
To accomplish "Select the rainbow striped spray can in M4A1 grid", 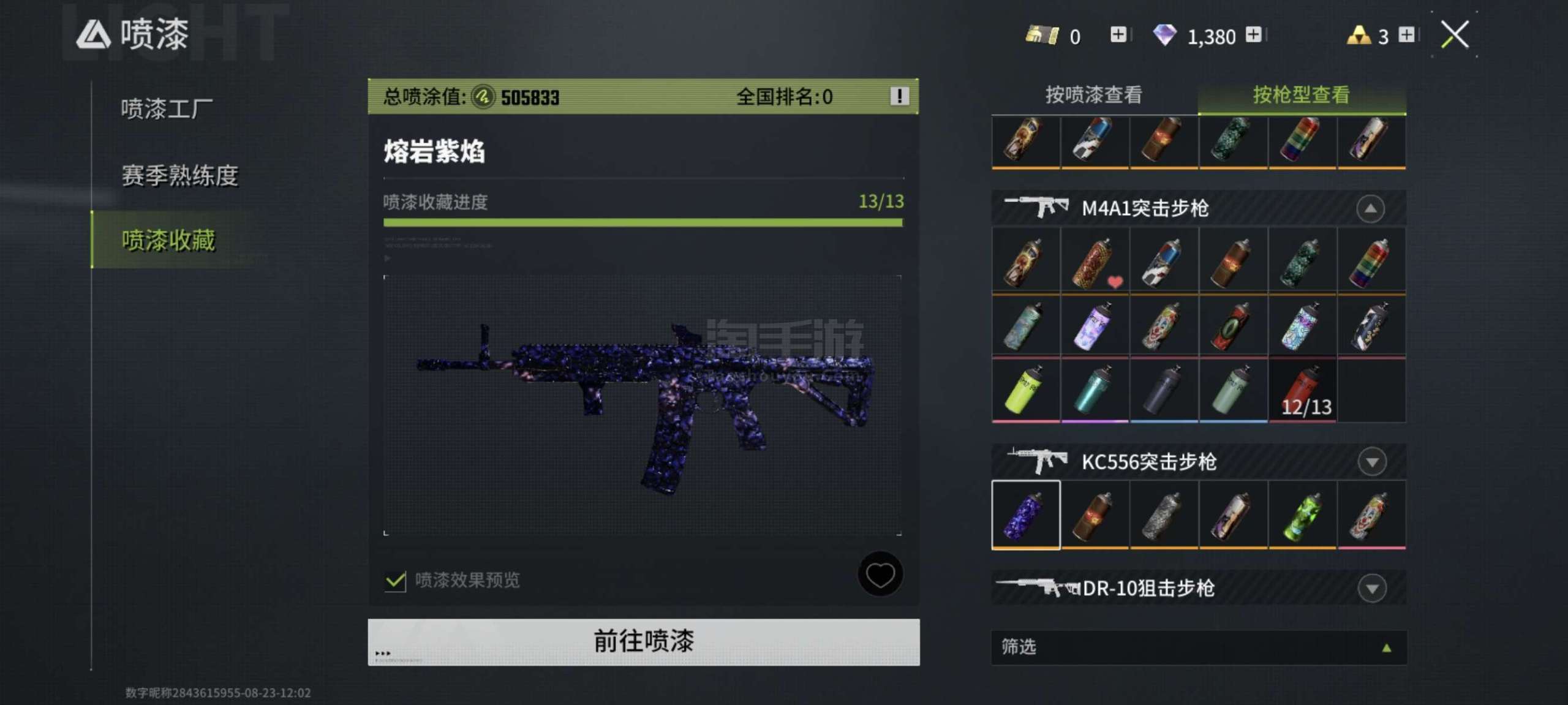I will [1371, 262].
